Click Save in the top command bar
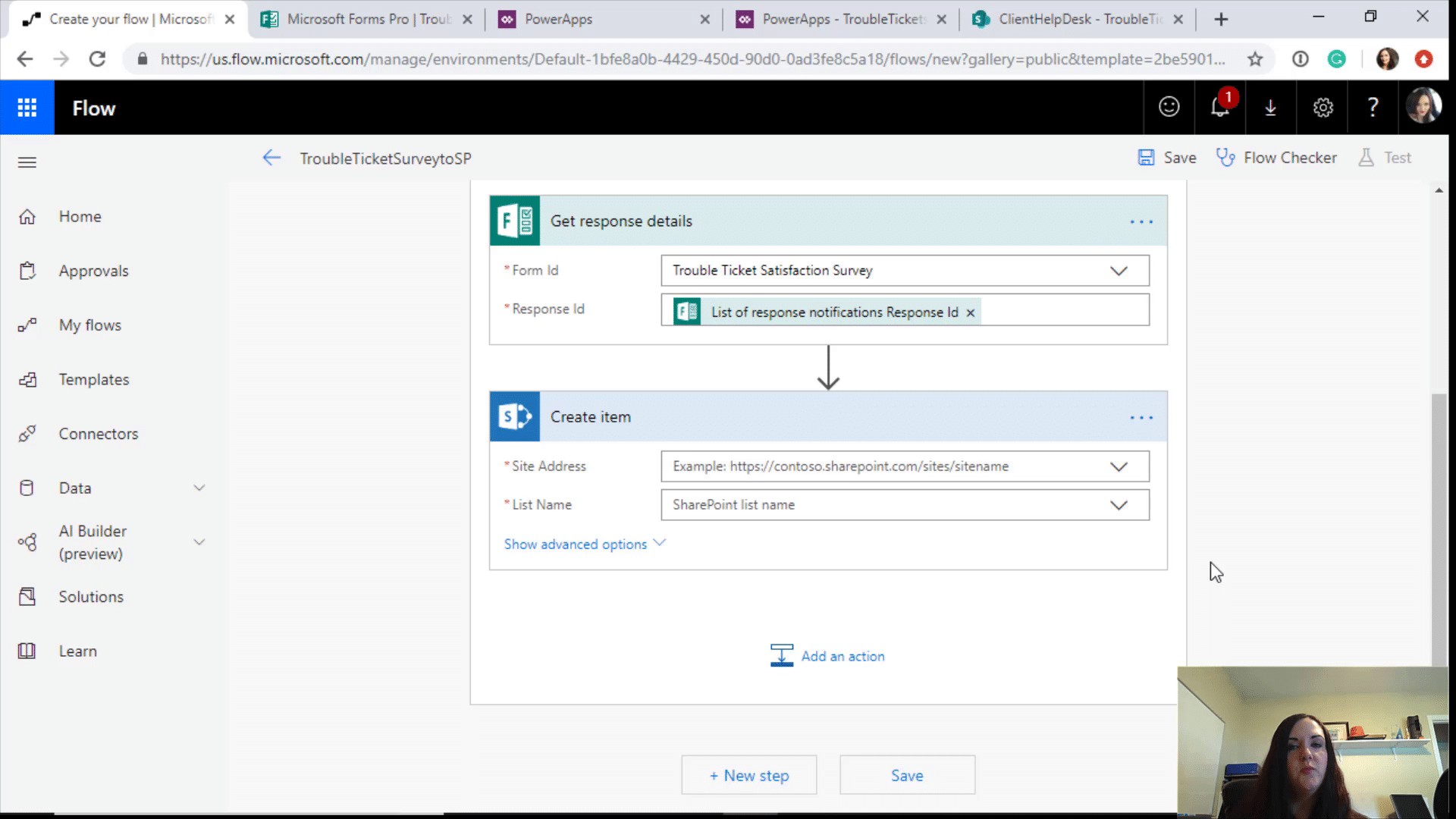1456x819 pixels. pyautogui.click(x=1167, y=158)
